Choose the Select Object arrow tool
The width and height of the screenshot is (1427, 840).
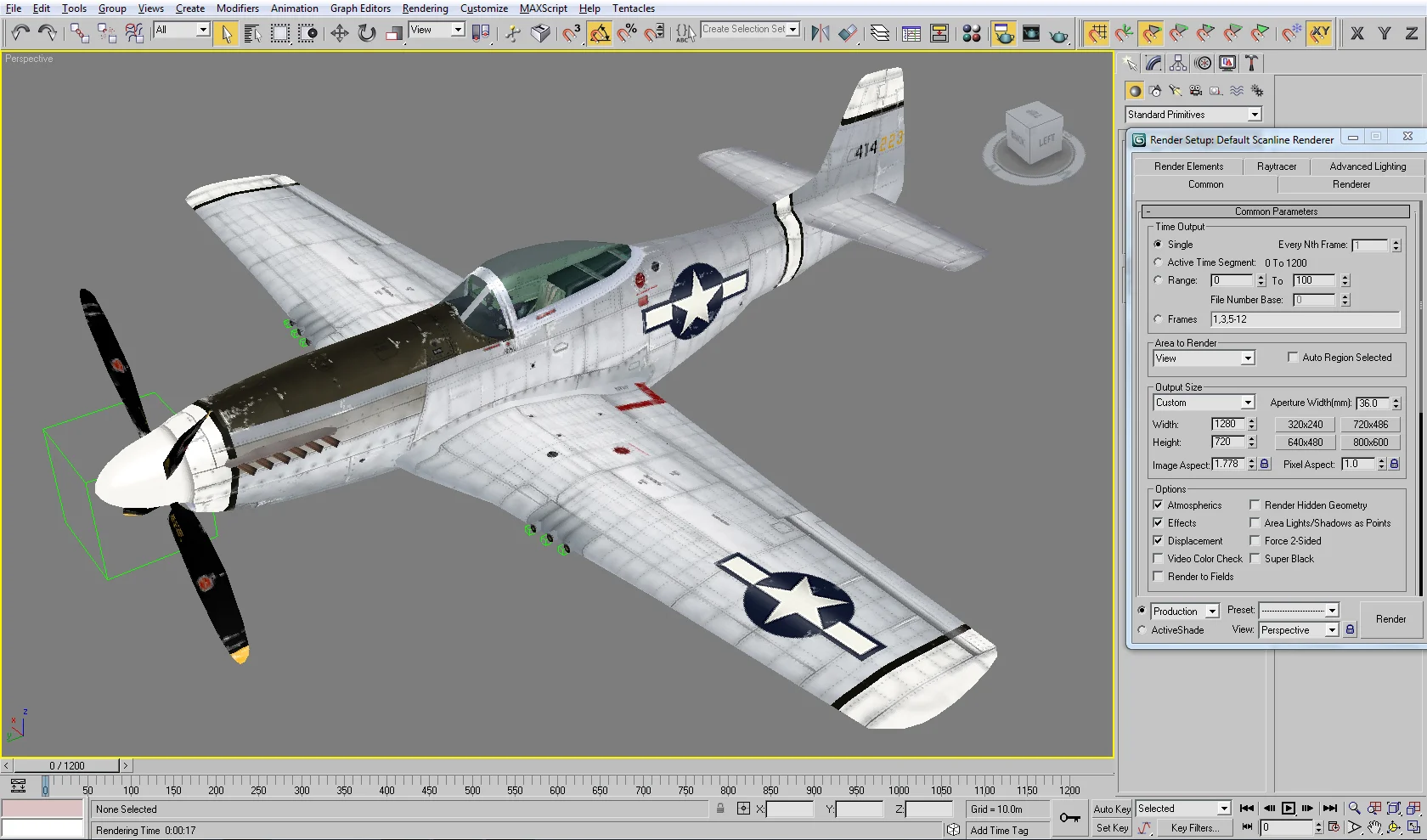(226, 33)
